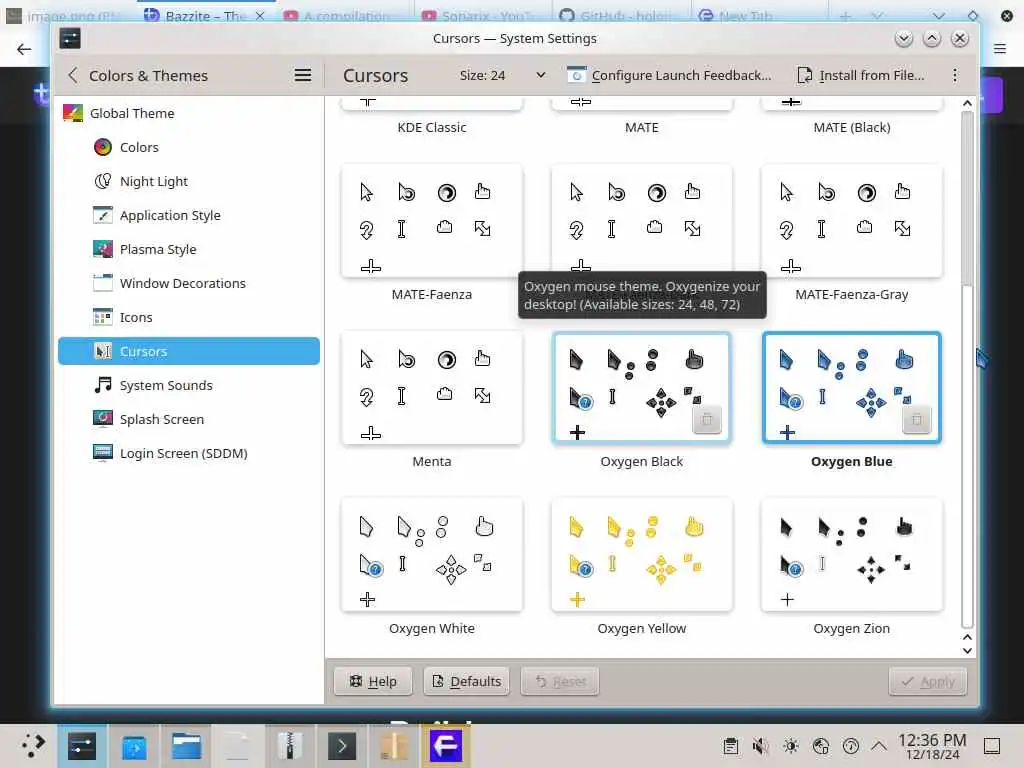Open Plasma Style settings
Viewport: 1024px width, 768px height.
pos(189,249)
